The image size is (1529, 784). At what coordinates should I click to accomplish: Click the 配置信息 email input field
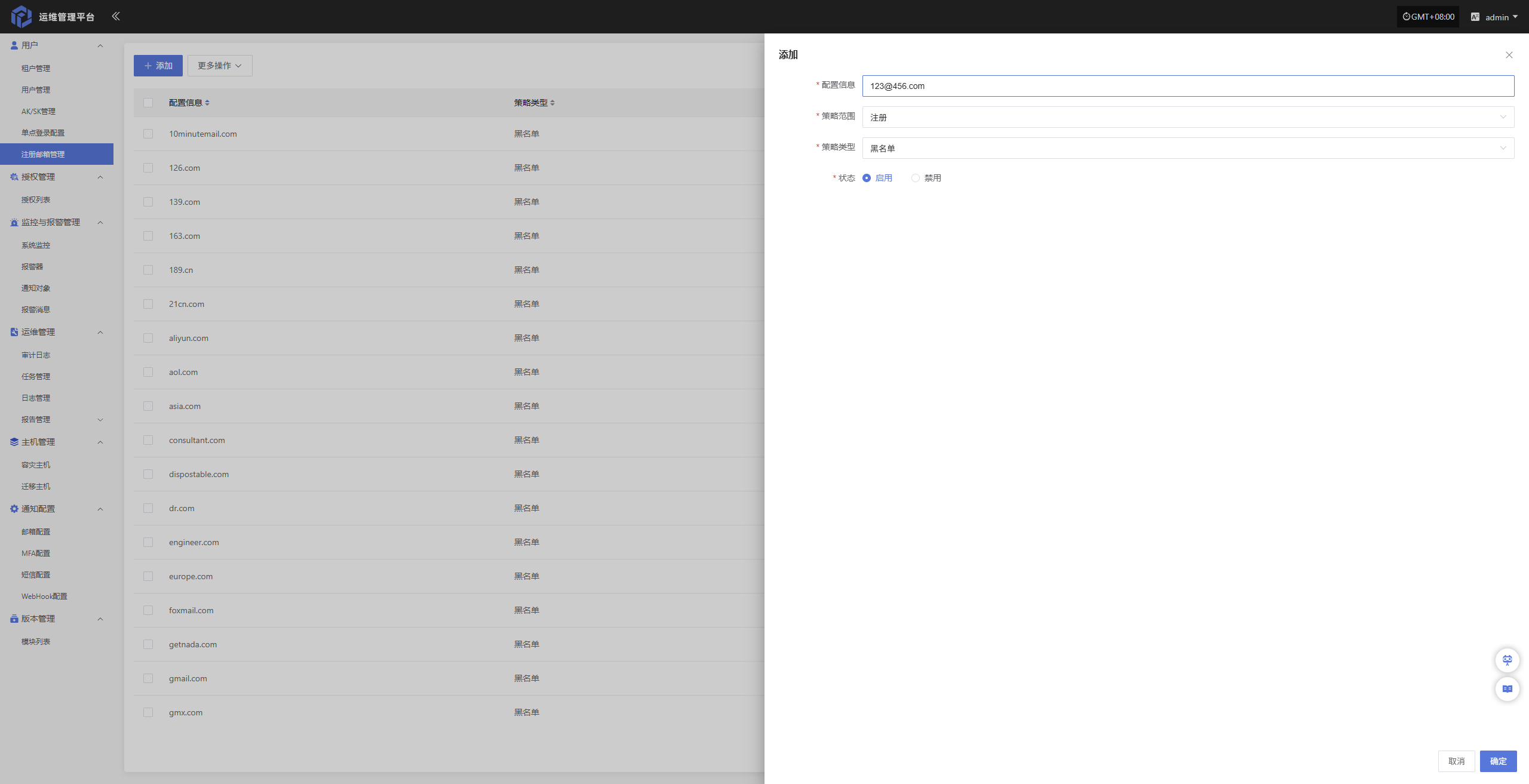(1187, 86)
